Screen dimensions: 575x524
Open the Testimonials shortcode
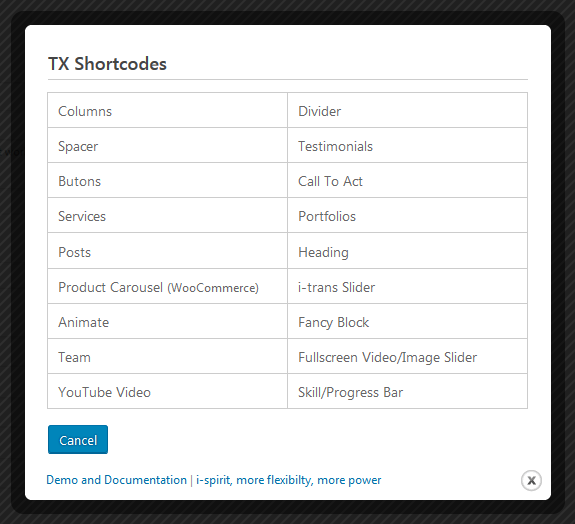[x=407, y=145]
